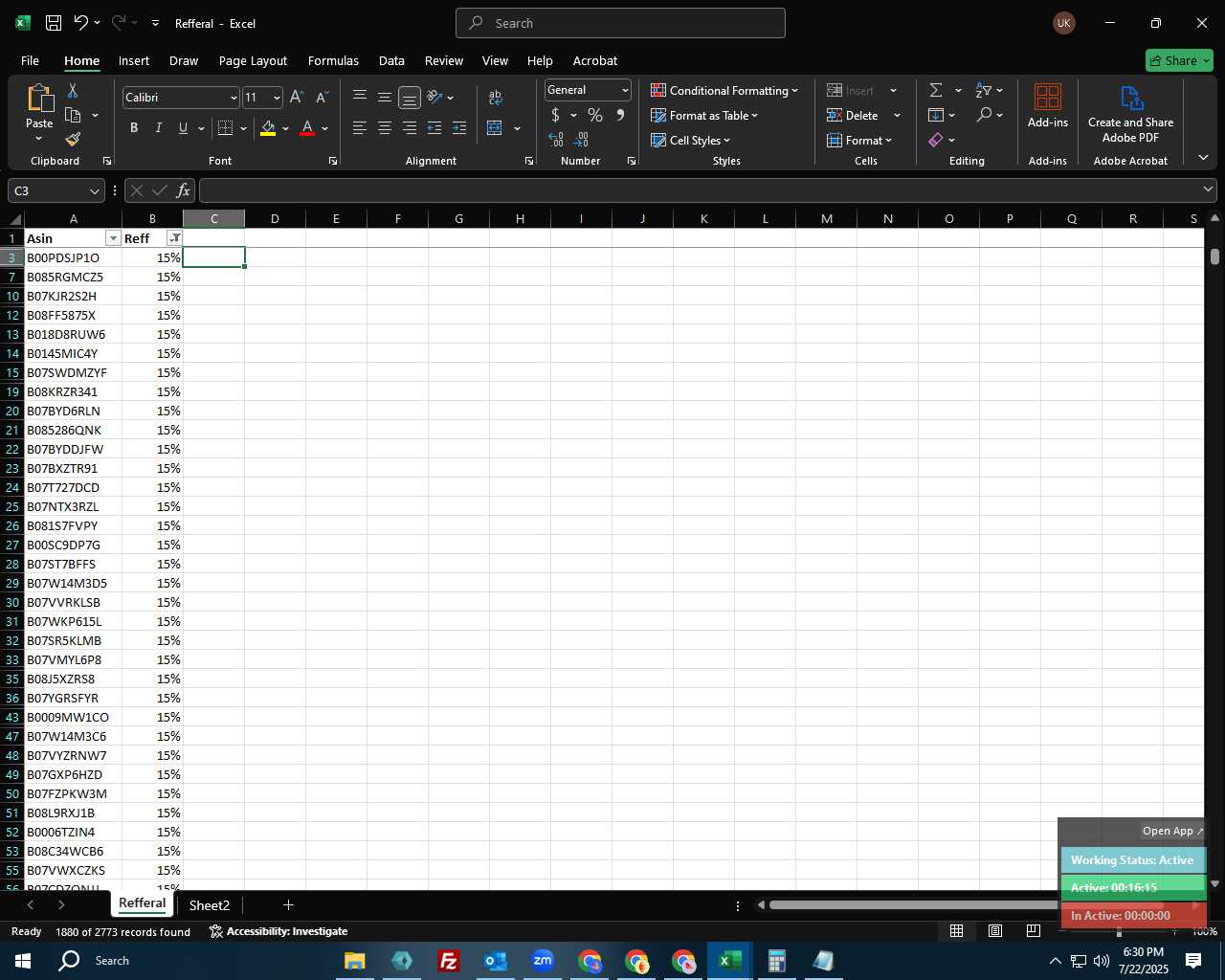Image resolution: width=1225 pixels, height=980 pixels.
Task: Apply the yellow Fill Color swatch
Action: [x=268, y=127]
